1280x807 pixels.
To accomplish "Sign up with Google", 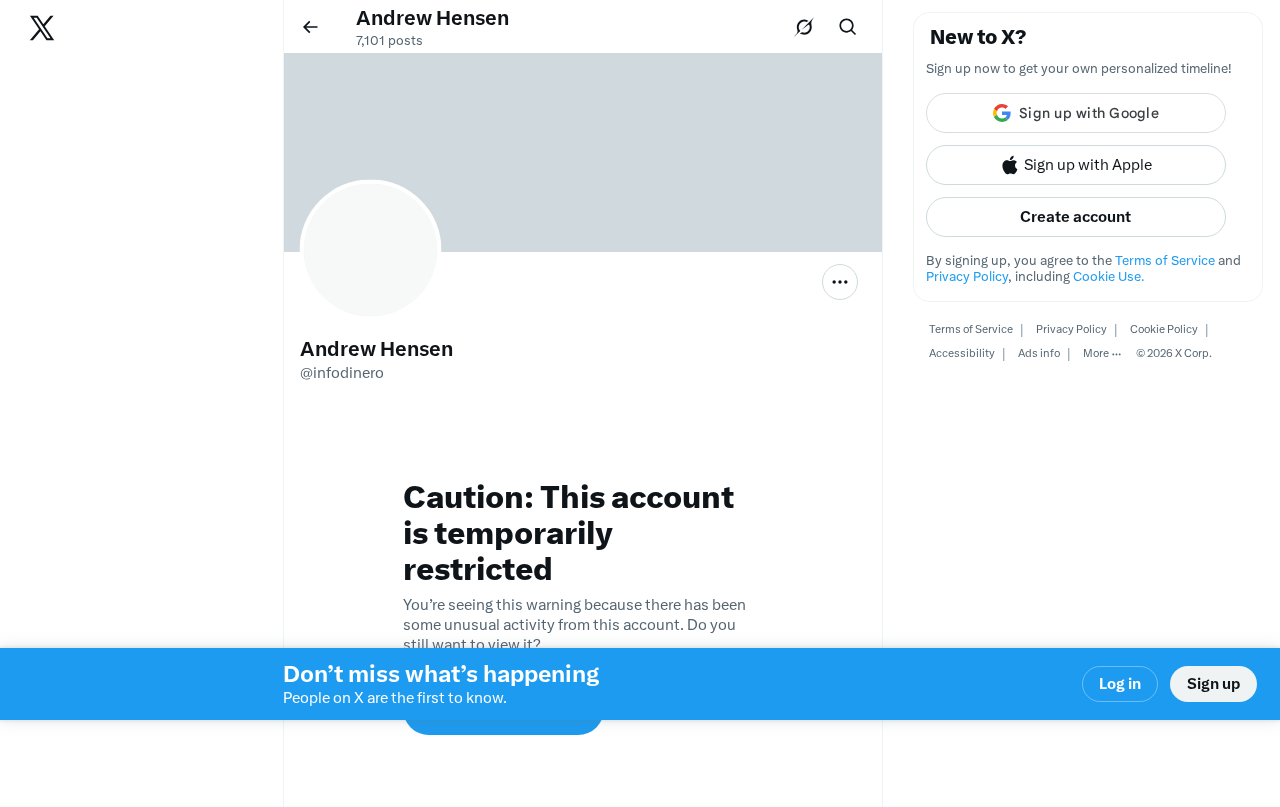I will point(1076,113).
